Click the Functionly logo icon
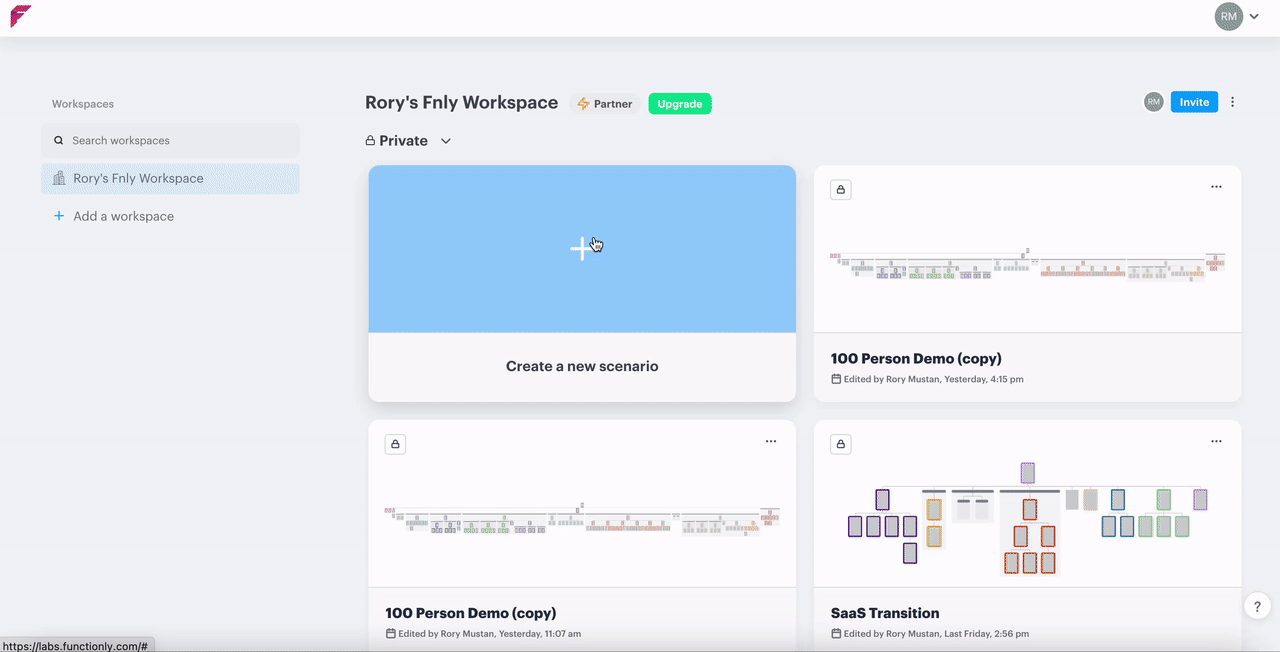This screenshot has width=1280, height=652. point(20,17)
